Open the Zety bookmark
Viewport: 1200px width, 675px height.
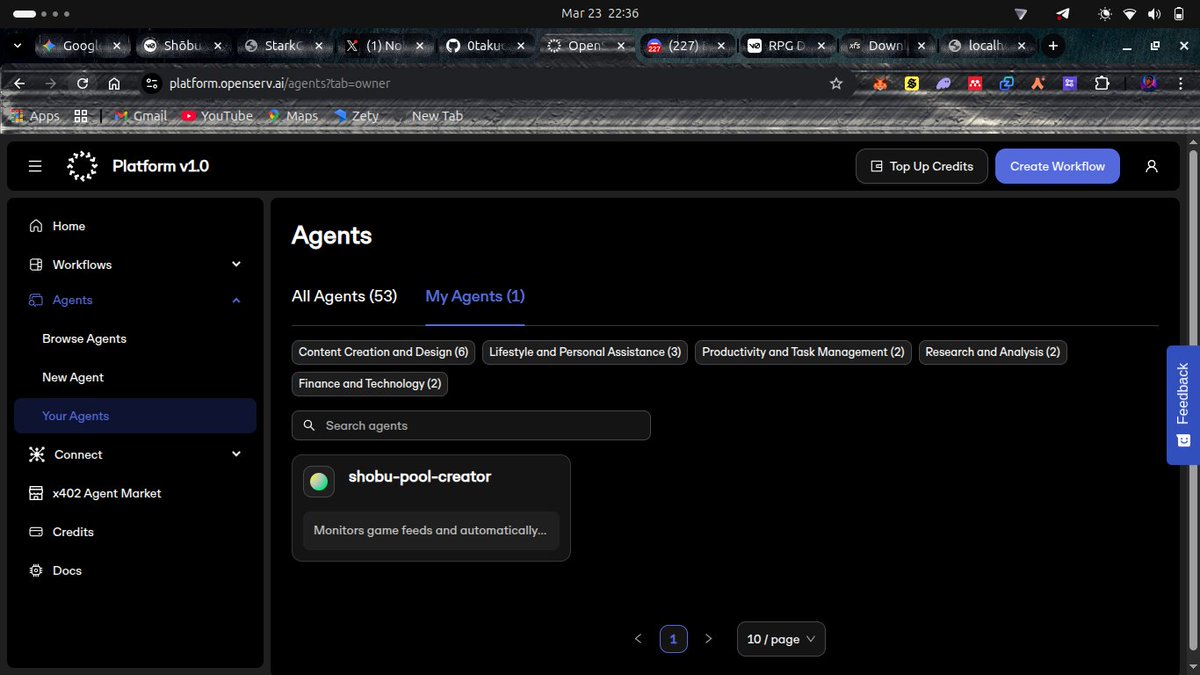(x=356, y=116)
